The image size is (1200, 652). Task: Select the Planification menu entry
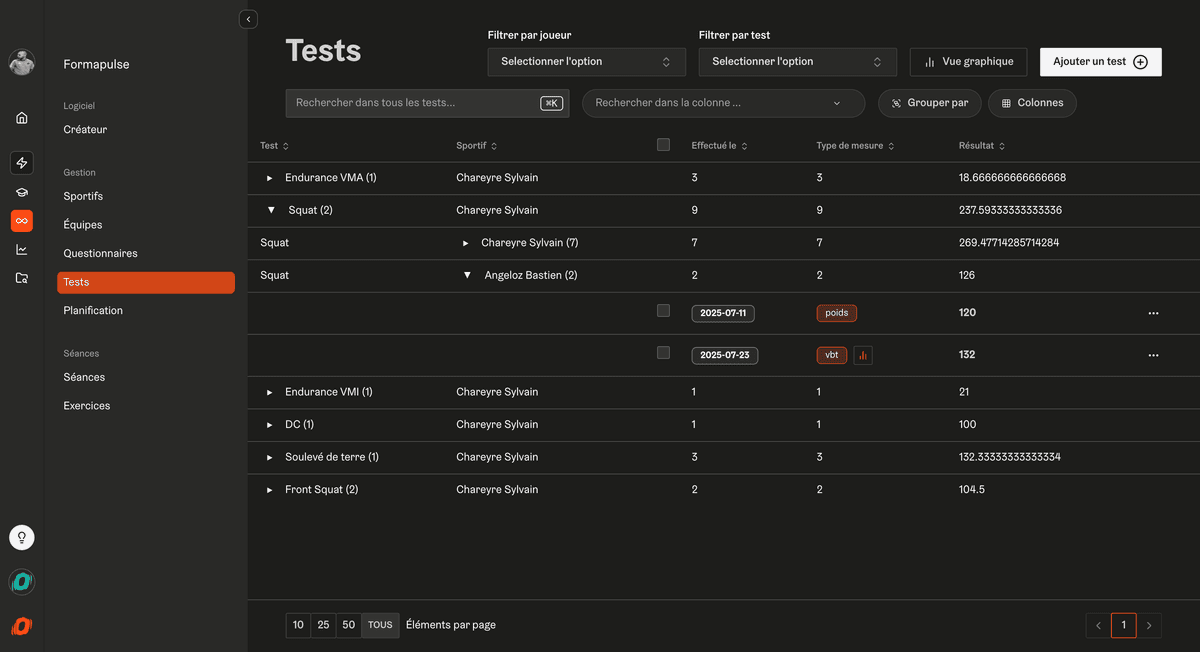[93, 310]
